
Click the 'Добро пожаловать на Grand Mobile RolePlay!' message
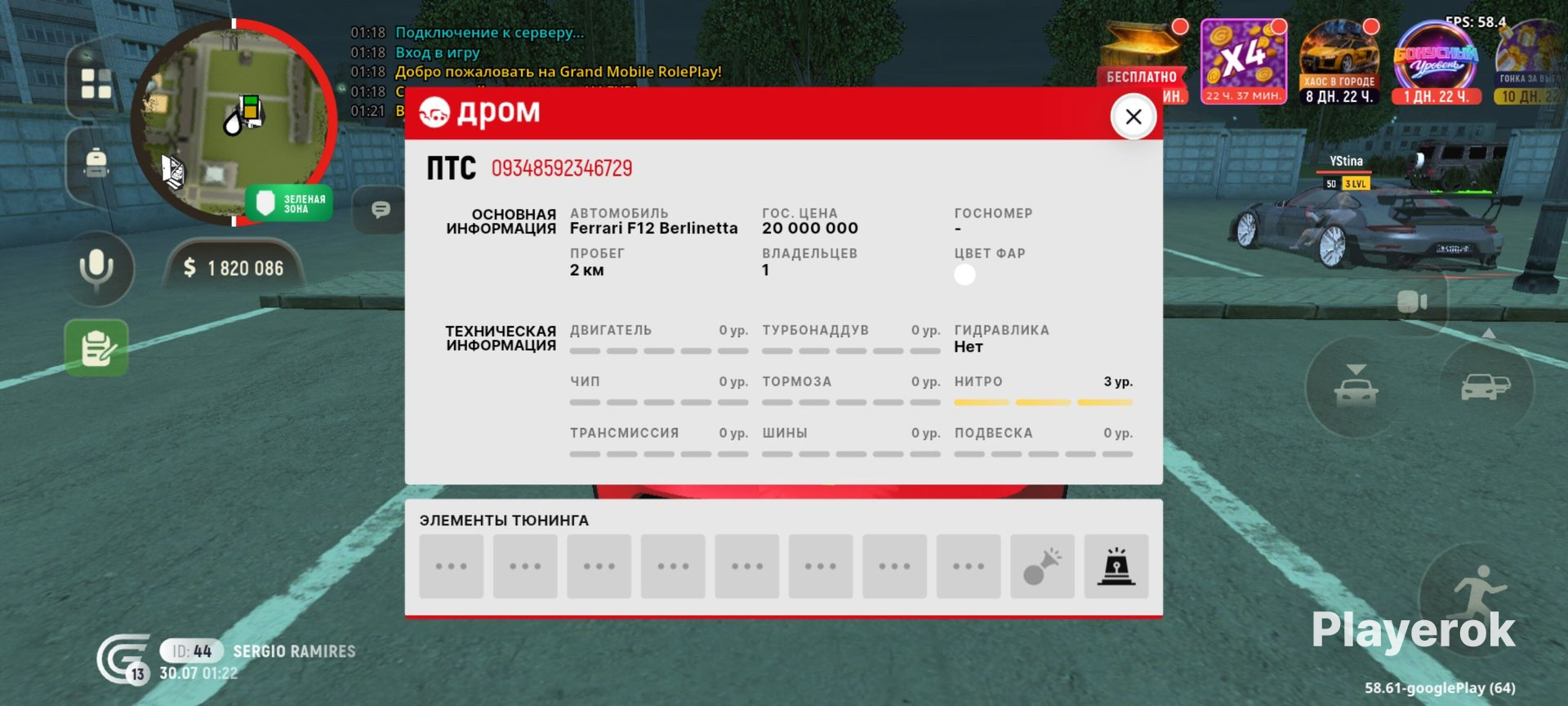pyautogui.click(x=559, y=72)
